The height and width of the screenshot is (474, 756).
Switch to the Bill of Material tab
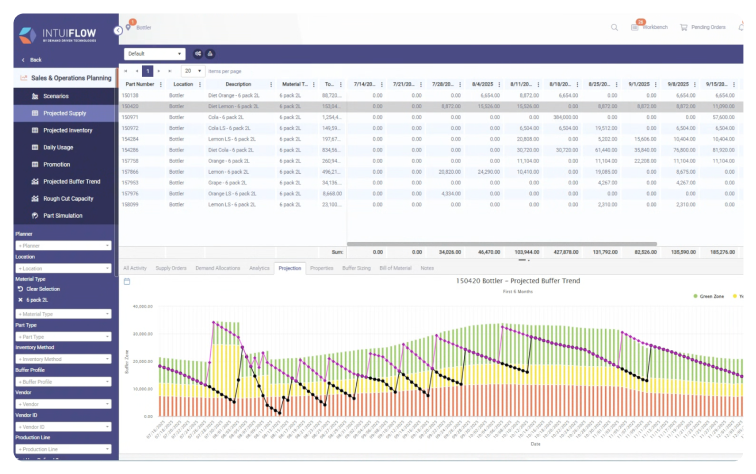pos(395,268)
